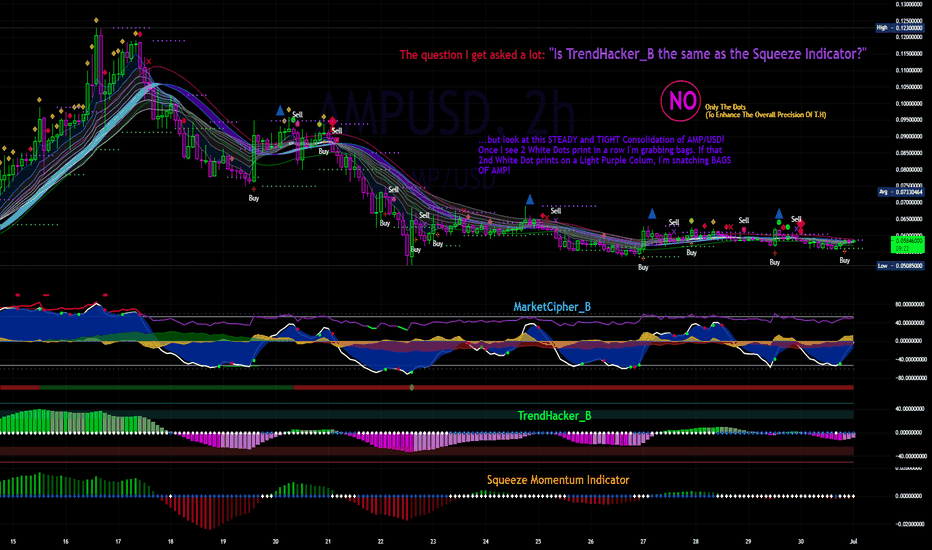Click the pink NO circle badge
Viewport: 932px width, 550px height.
click(x=681, y=100)
